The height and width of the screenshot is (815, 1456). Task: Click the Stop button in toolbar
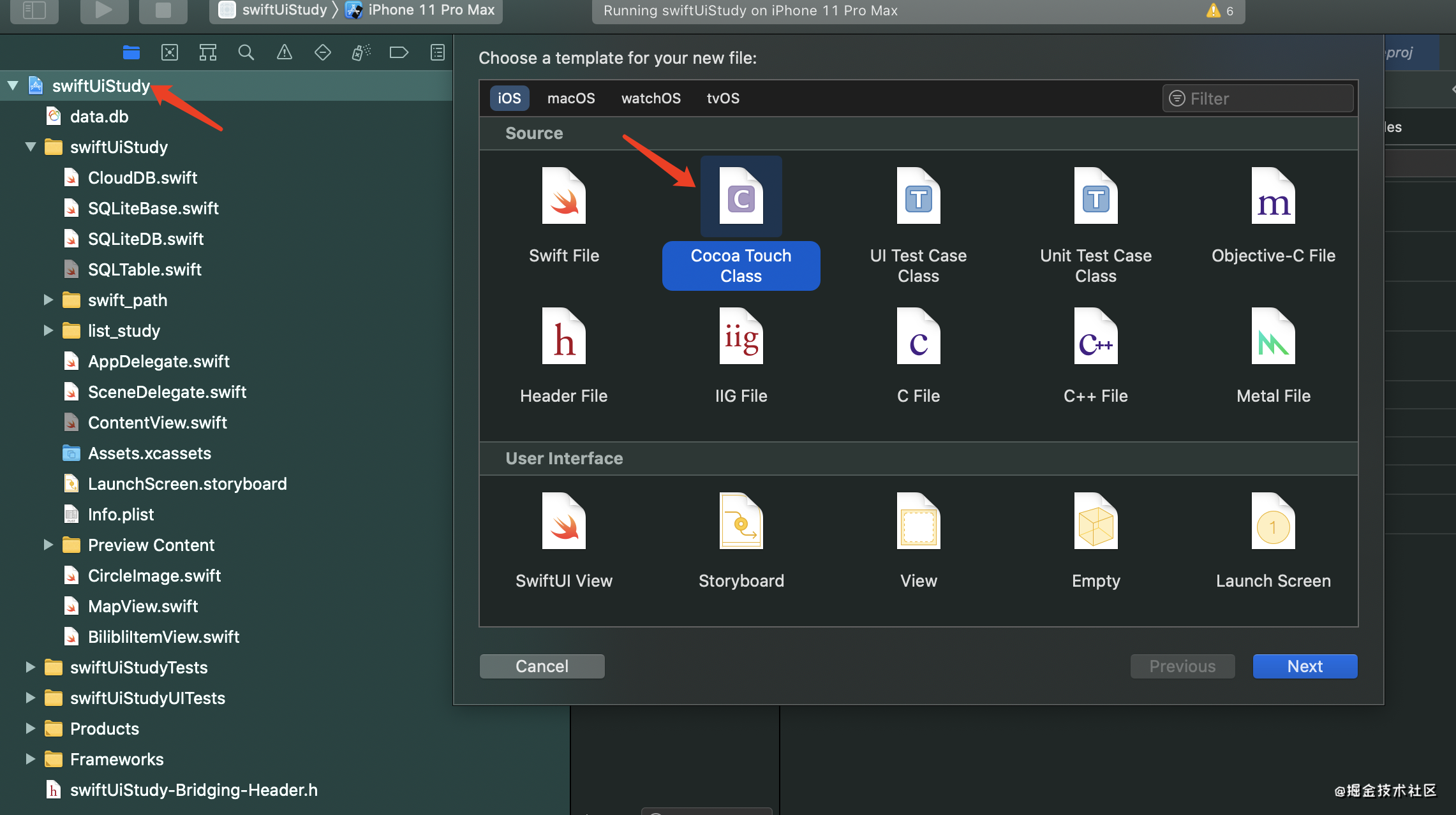pos(163,10)
